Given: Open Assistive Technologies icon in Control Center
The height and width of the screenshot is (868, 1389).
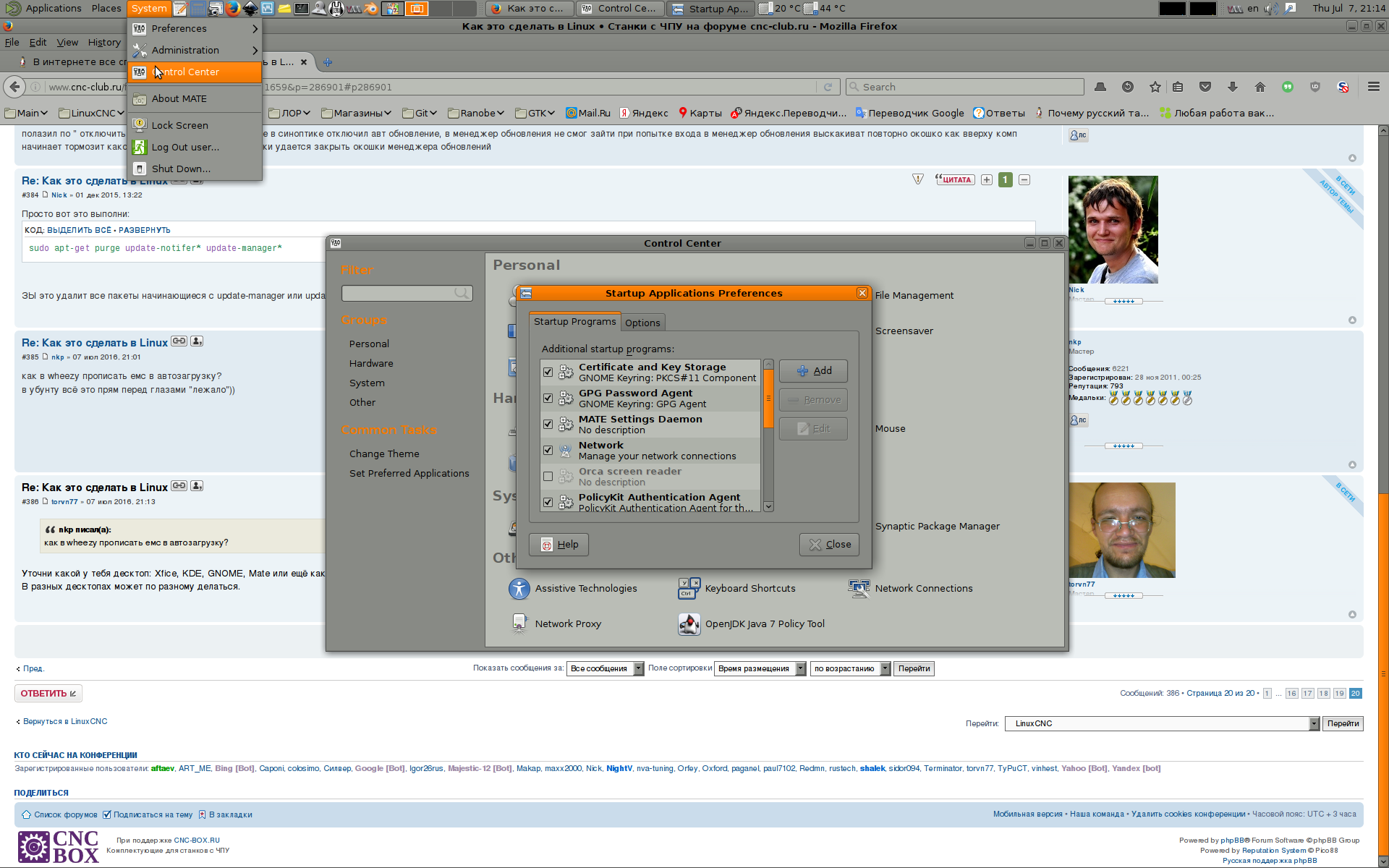Looking at the screenshot, I should click(519, 589).
